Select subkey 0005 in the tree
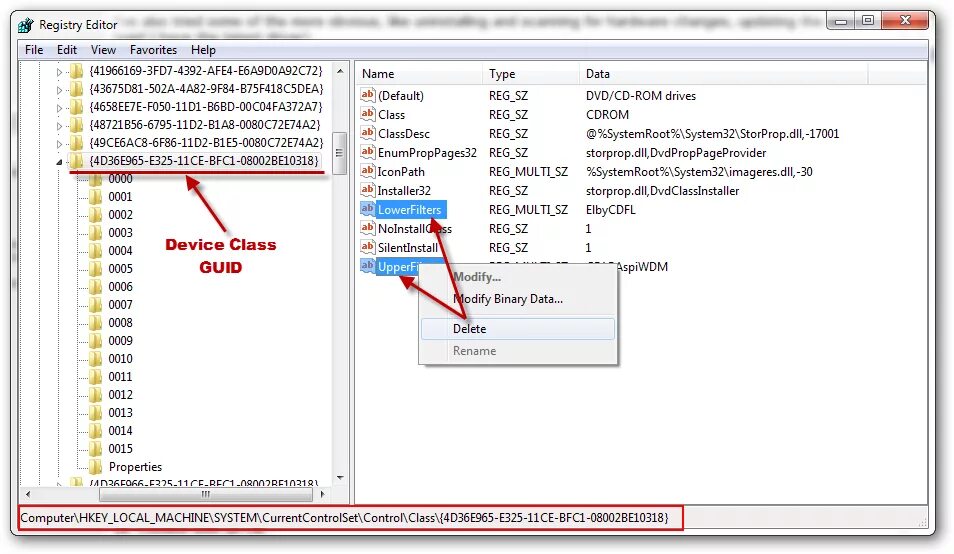Screen dimensions: 954x554 click(x=120, y=269)
